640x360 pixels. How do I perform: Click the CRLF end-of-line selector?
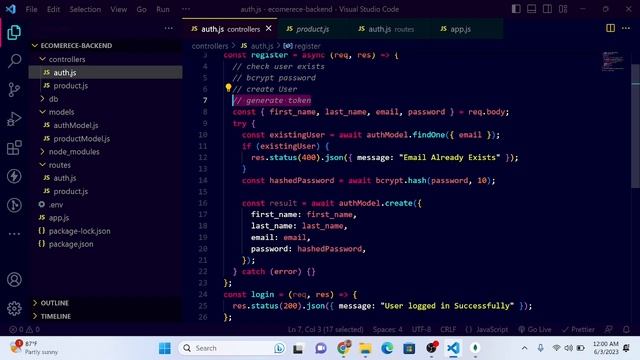pyautogui.click(x=448, y=329)
